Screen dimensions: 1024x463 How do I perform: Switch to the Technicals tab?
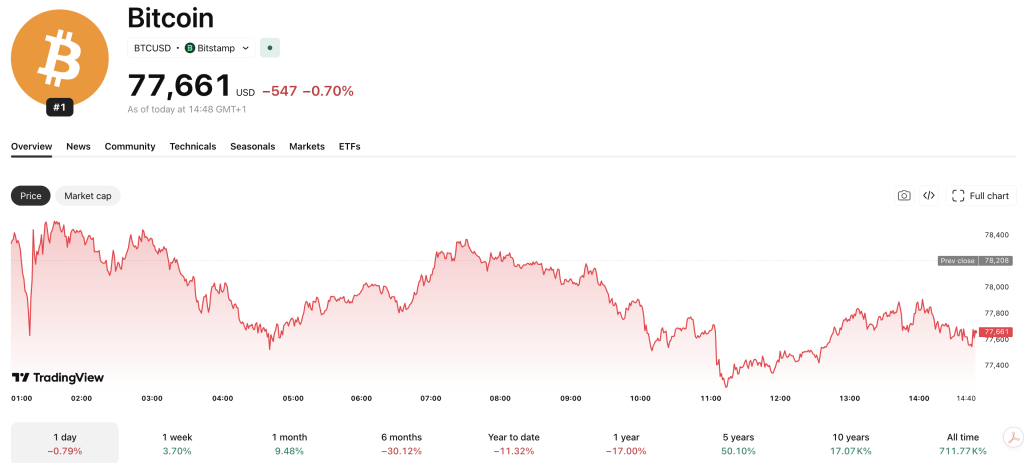pyautogui.click(x=193, y=146)
